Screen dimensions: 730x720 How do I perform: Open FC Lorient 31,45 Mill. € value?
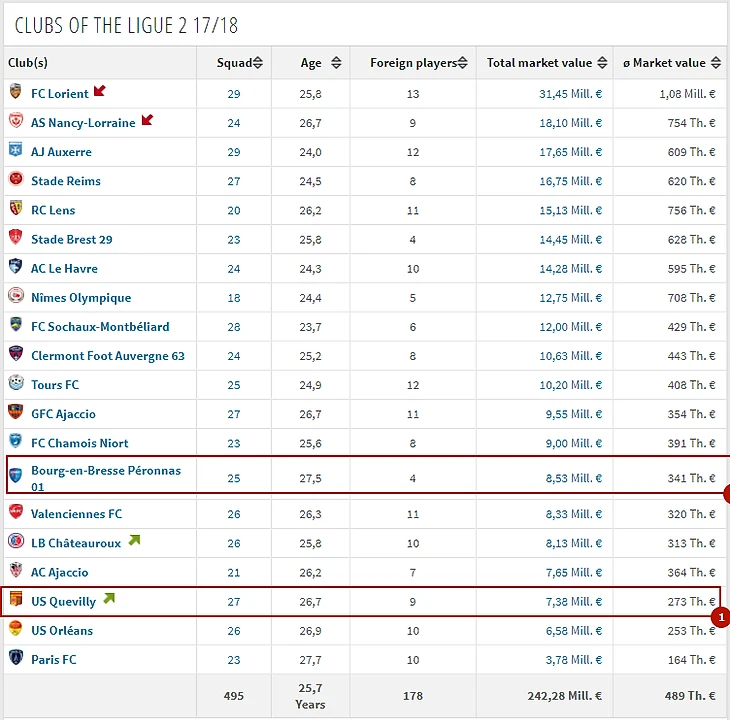pyautogui.click(x=570, y=94)
